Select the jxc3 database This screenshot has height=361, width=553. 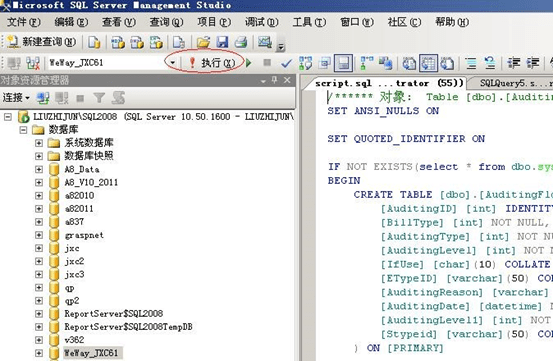(74, 274)
